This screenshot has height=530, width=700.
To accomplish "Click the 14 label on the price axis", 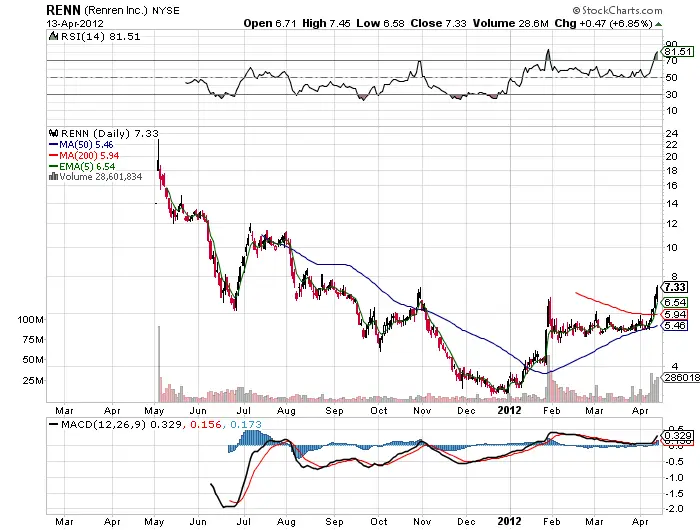I will pyautogui.click(x=671, y=204).
